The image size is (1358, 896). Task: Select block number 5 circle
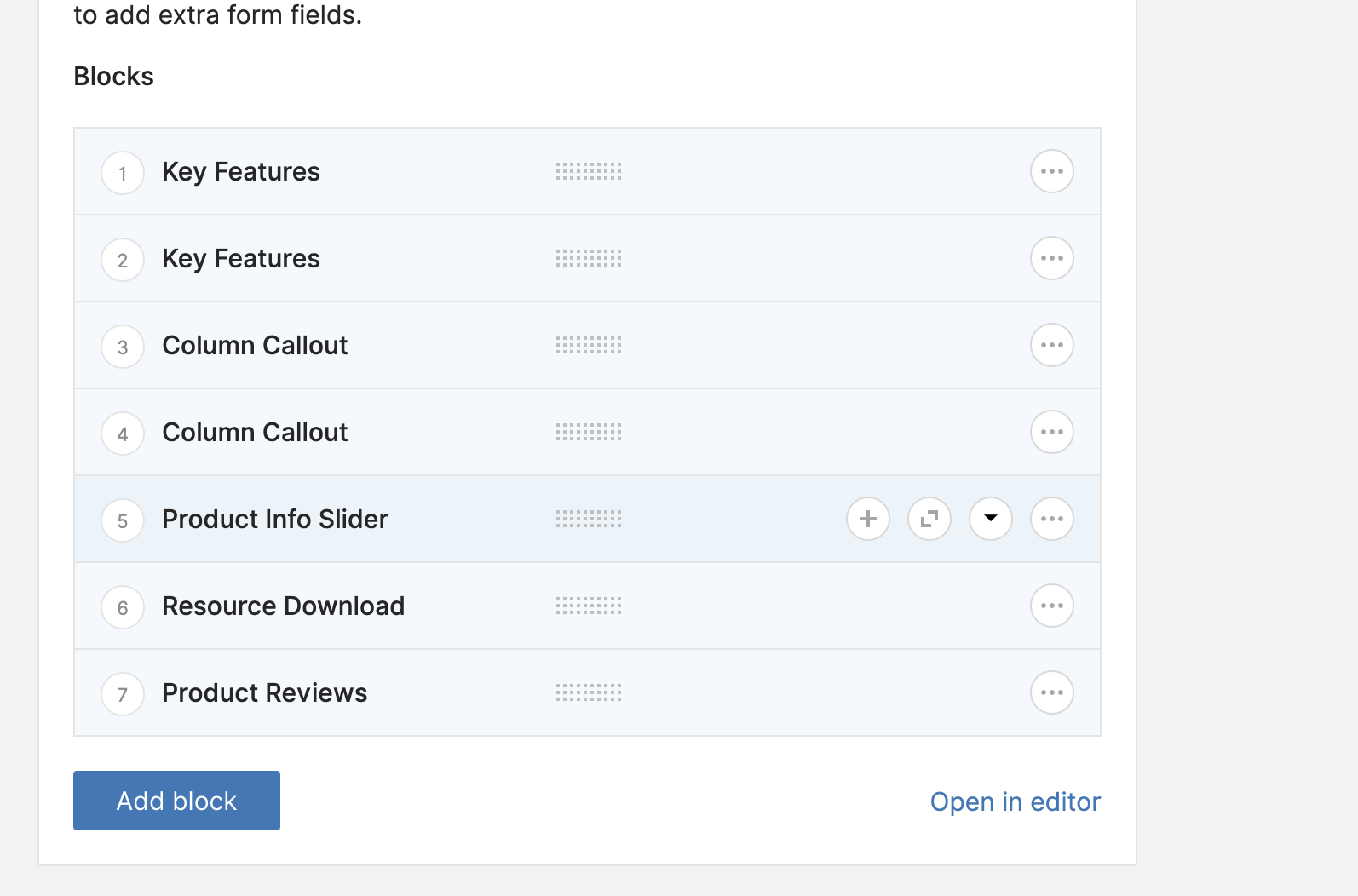(x=123, y=520)
